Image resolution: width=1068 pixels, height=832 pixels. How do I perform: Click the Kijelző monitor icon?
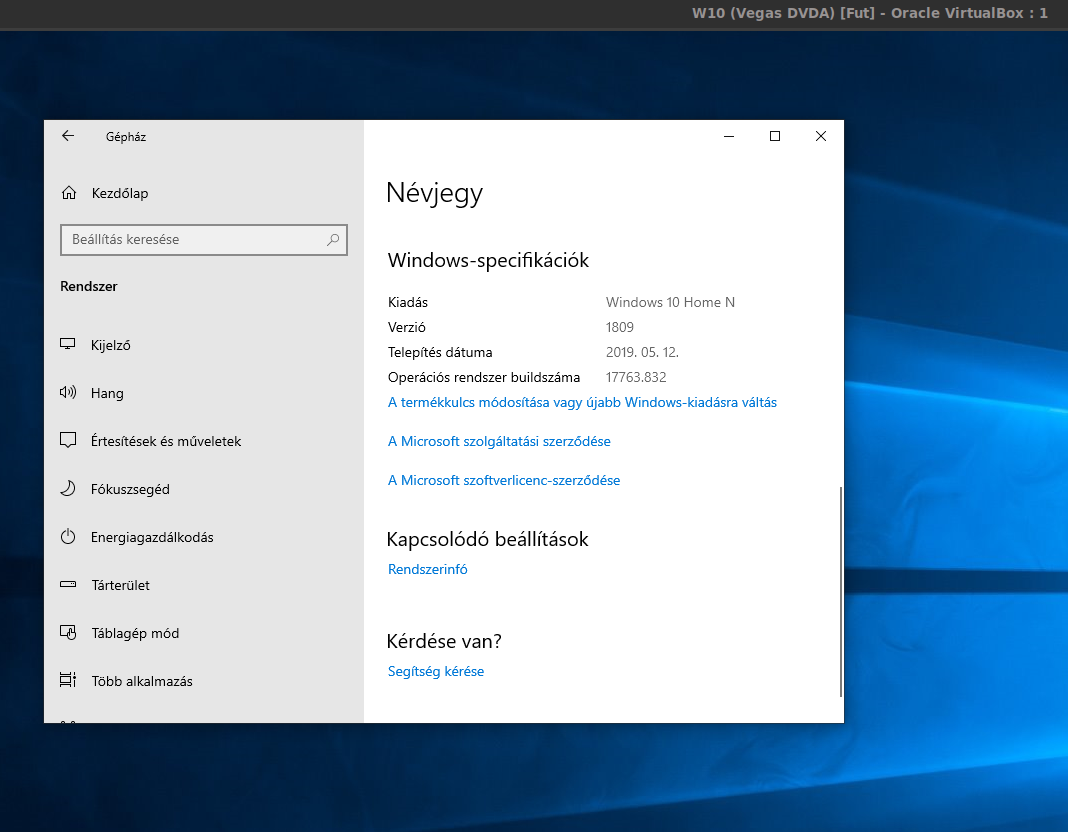pyautogui.click(x=68, y=345)
